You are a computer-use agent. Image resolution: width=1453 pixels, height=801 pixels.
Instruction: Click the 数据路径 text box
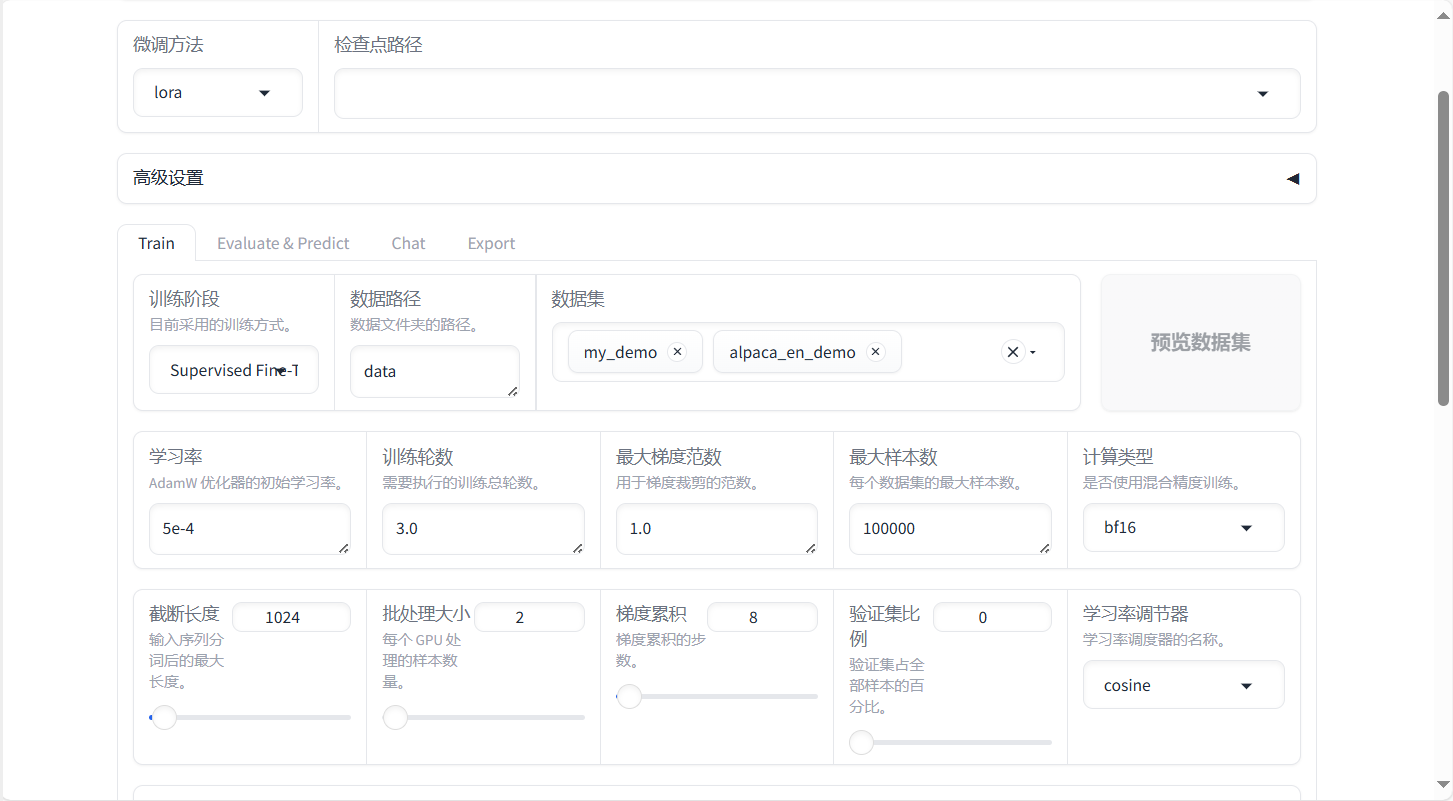pyautogui.click(x=434, y=372)
